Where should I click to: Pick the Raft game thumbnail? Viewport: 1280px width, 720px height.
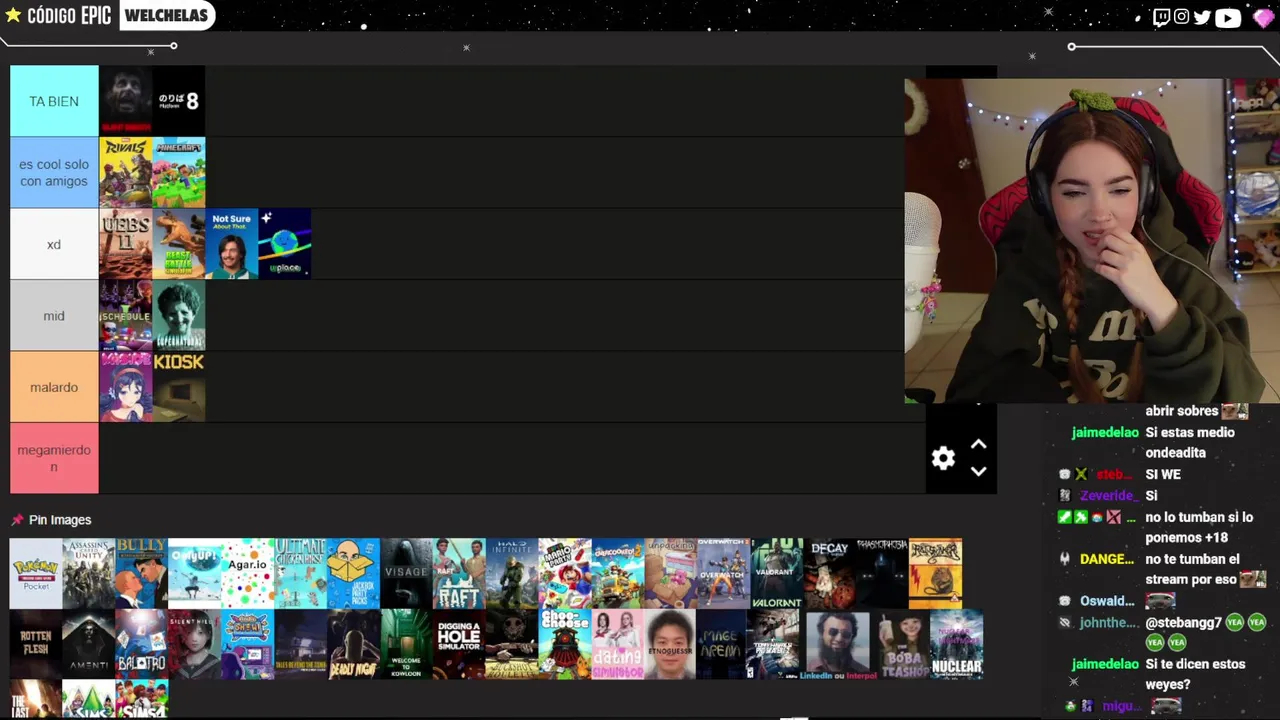coord(459,574)
